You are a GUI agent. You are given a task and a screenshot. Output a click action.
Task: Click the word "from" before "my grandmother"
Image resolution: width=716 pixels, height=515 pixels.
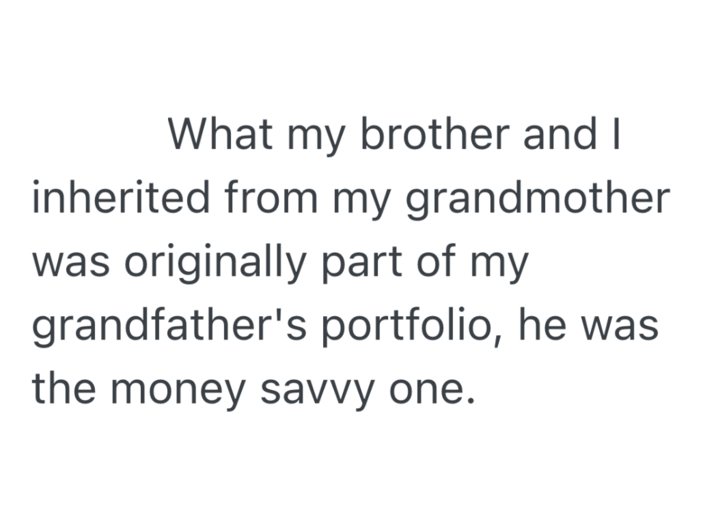coord(263,198)
